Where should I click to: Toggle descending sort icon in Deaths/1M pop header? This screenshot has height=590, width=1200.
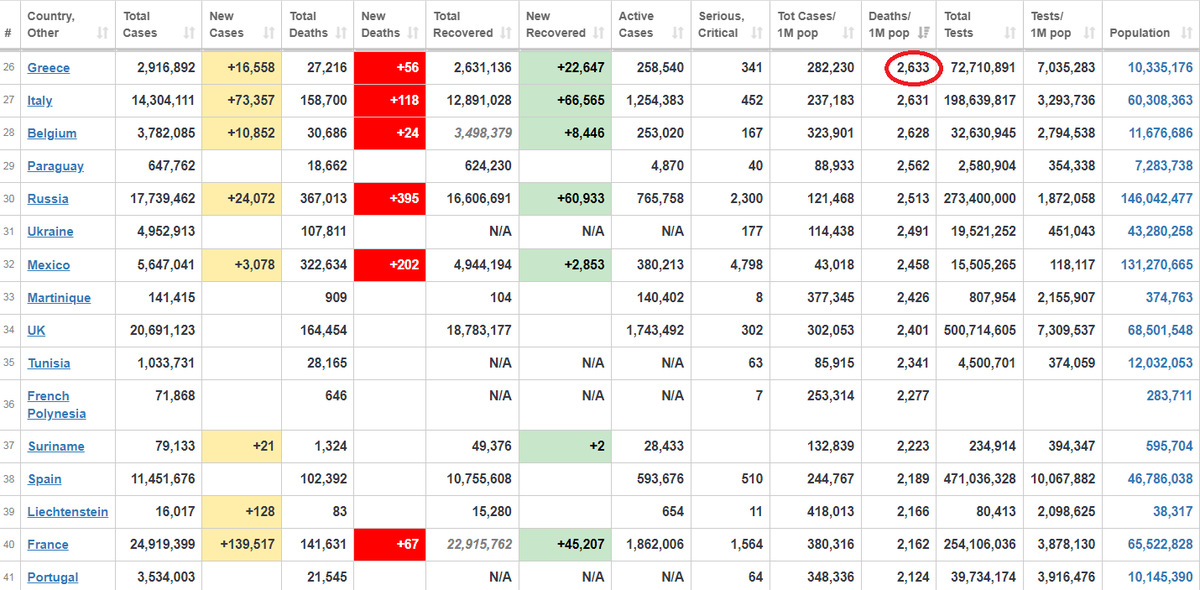(x=924, y=33)
